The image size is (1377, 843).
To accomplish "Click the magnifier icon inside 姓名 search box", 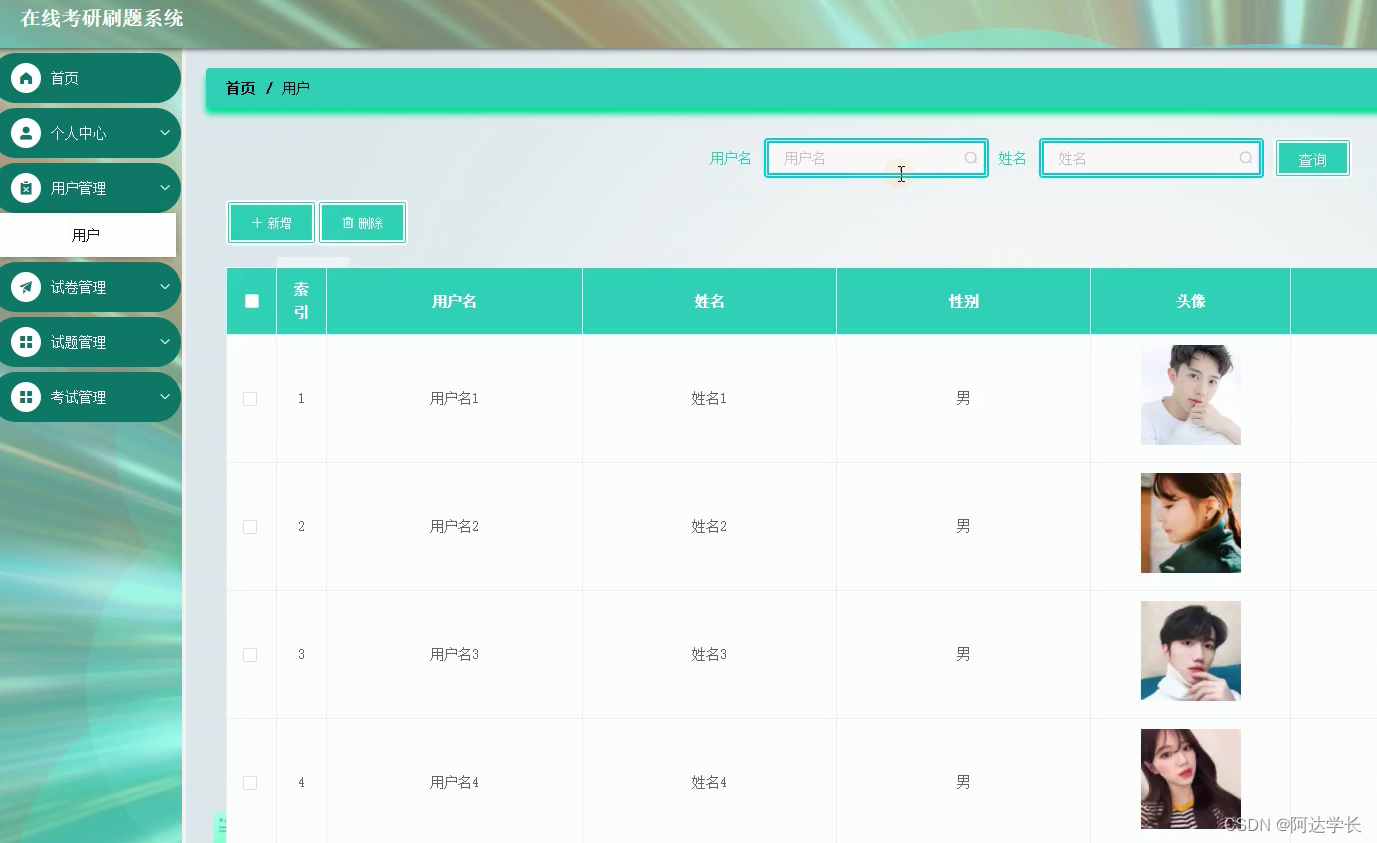I will 1244,157.
